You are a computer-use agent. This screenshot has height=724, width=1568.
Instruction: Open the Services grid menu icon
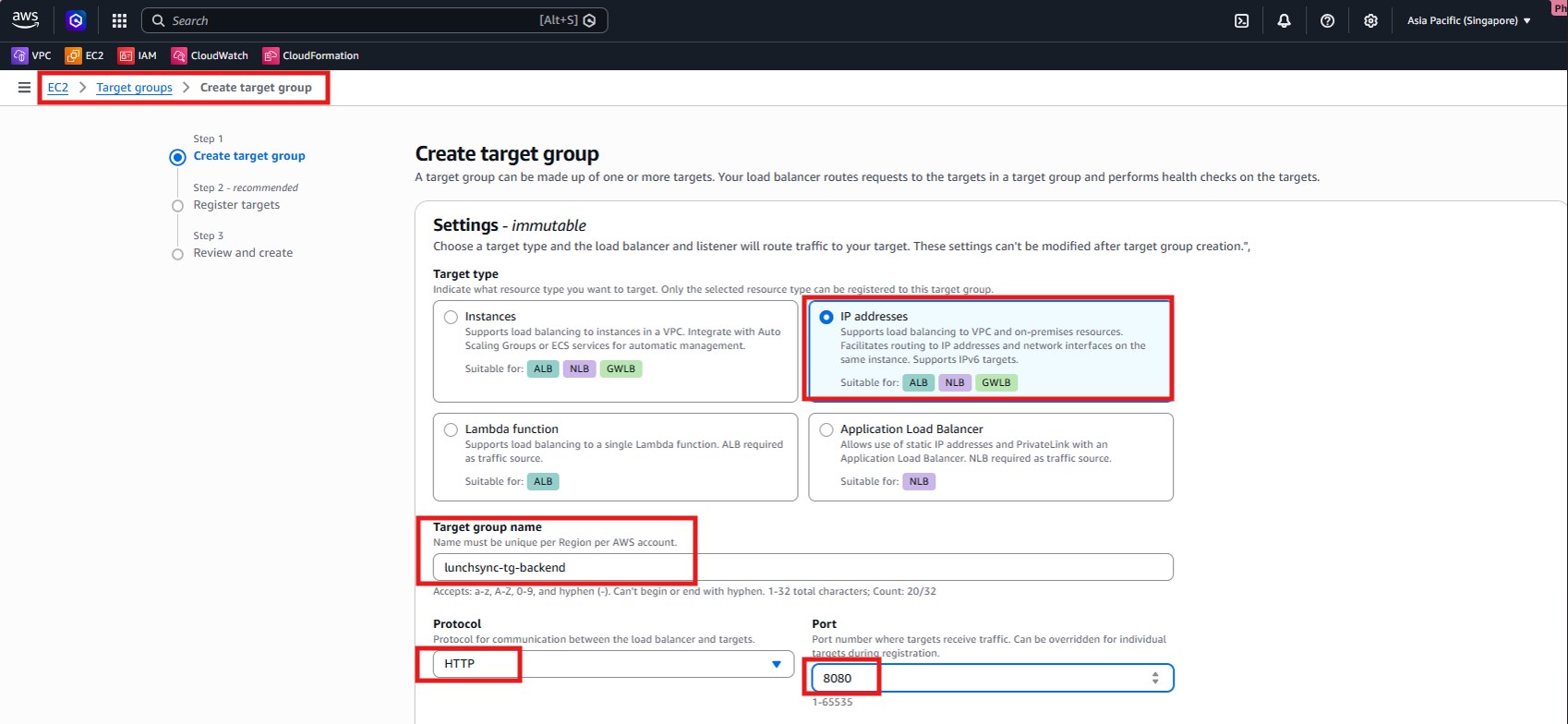(x=119, y=20)
